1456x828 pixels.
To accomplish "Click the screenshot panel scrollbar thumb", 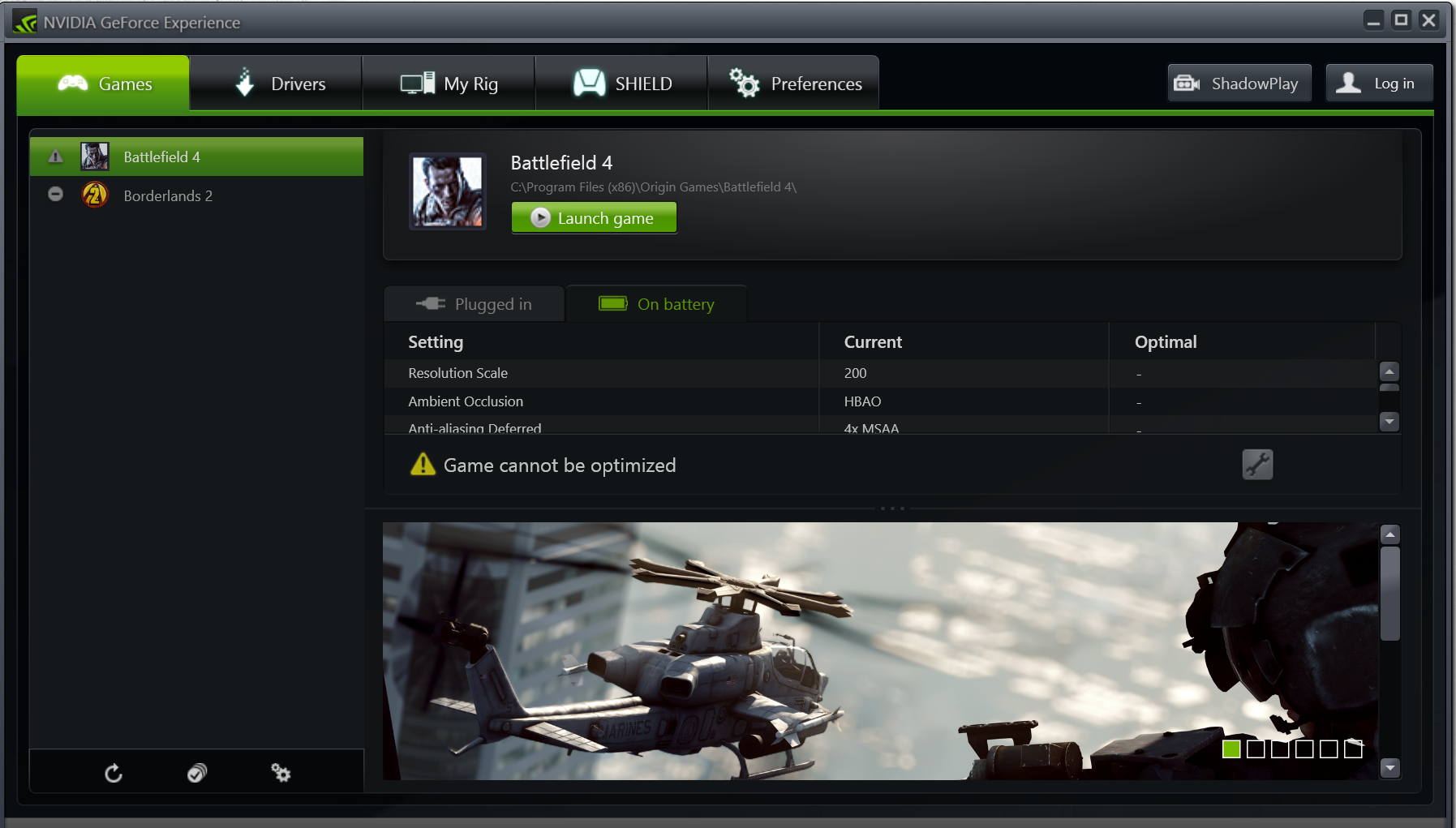I will [1390, 594].
